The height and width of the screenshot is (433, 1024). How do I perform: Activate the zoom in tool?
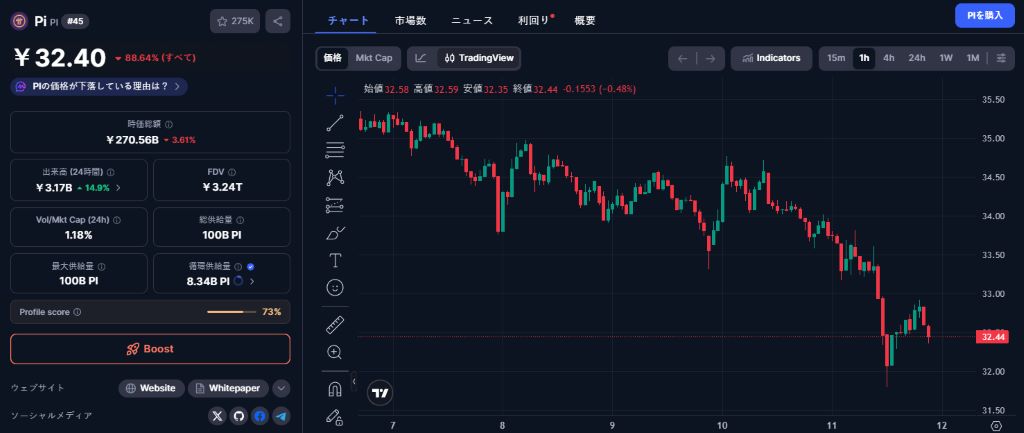335,353
